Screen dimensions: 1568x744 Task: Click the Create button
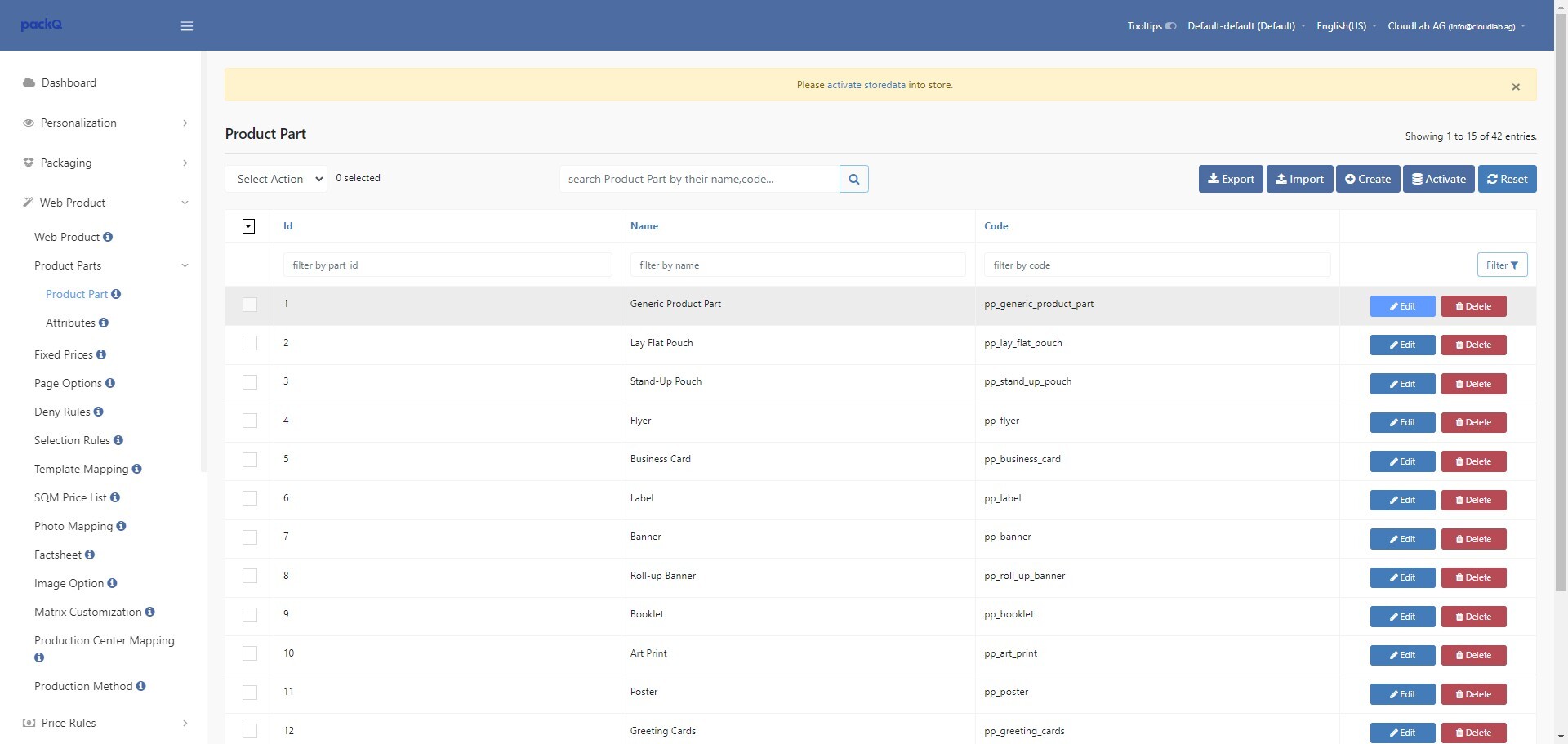[x=1368, y=179]
